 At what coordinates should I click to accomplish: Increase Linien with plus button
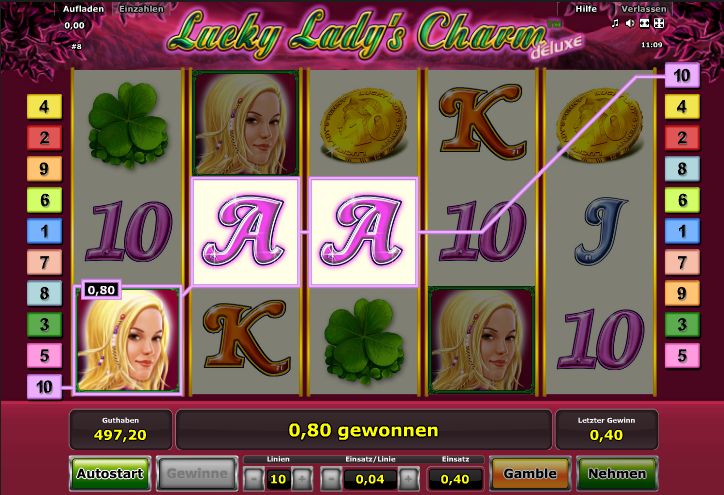point(302,479)
